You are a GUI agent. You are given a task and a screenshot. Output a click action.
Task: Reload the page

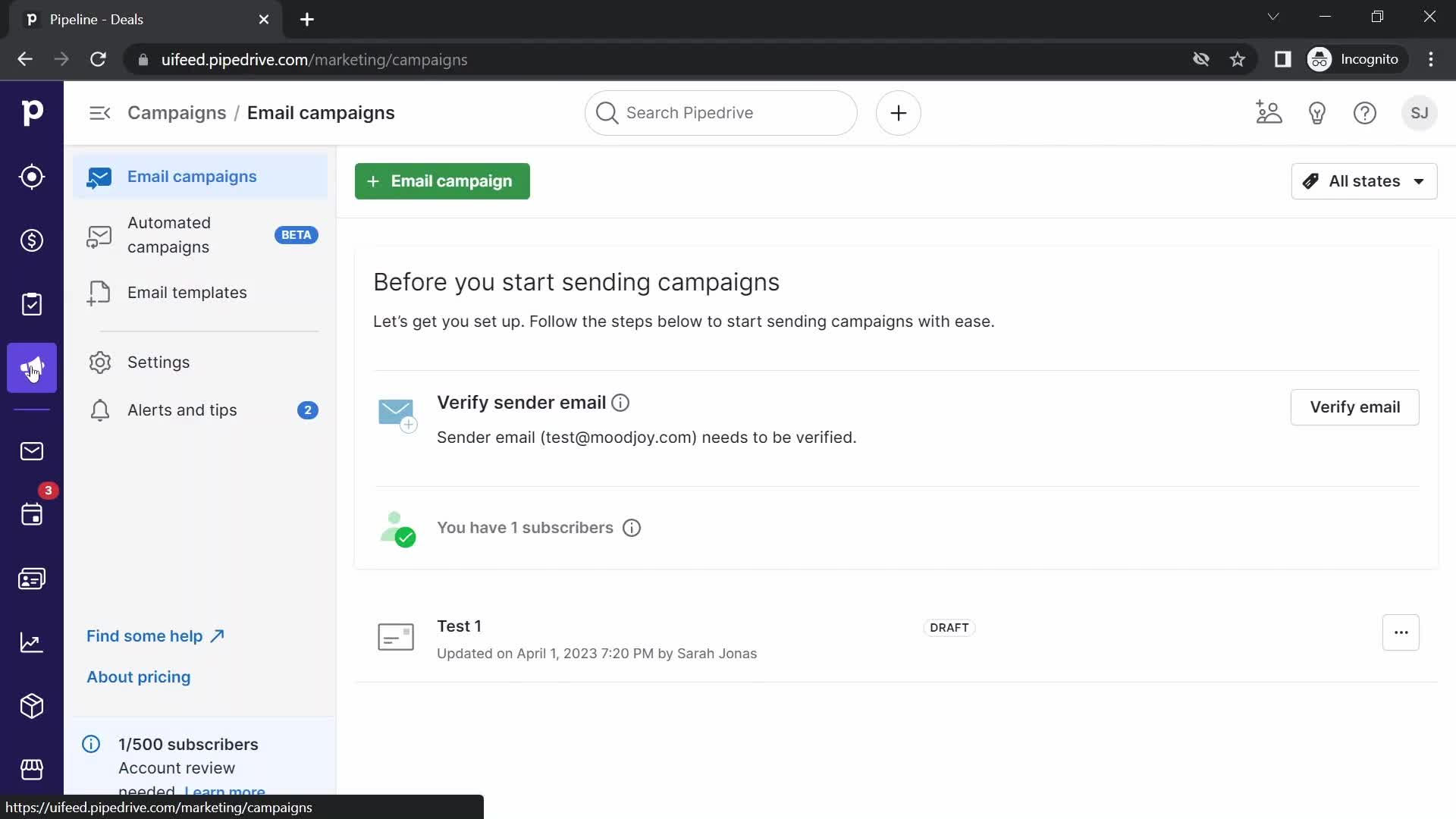[98, 59]
